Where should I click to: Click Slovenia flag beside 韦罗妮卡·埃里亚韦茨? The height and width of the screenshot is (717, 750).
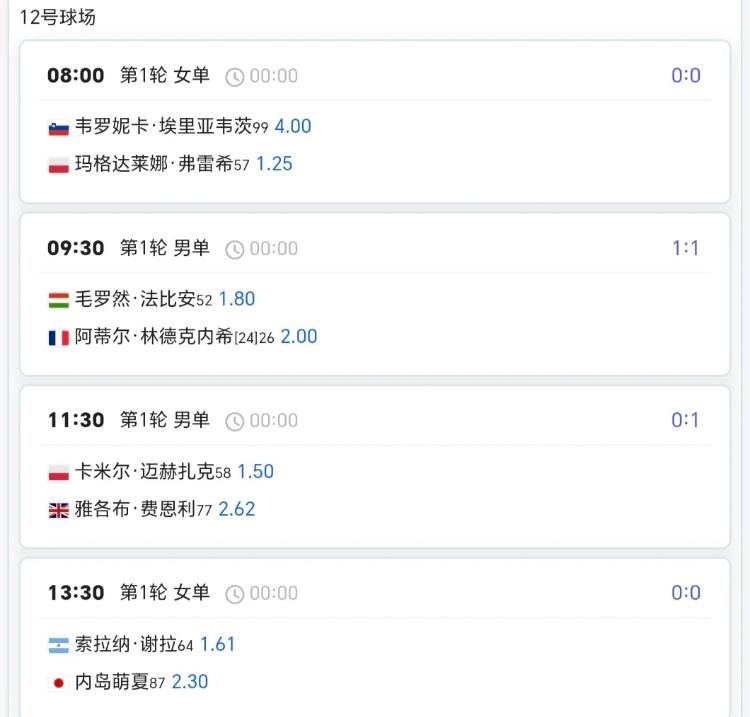point(58,128)
